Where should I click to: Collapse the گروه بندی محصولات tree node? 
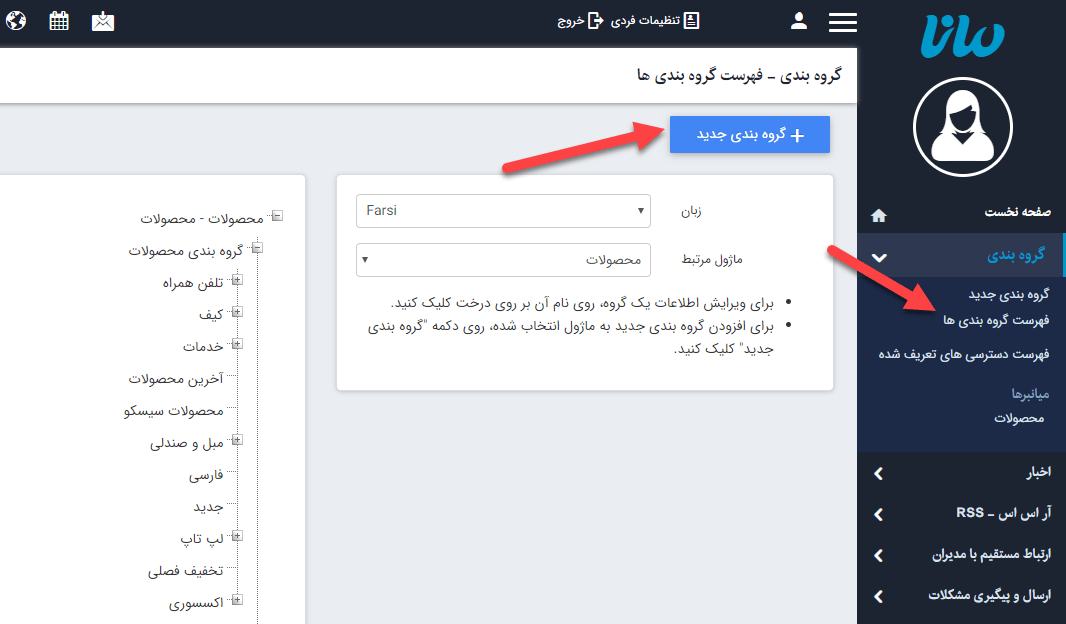(x=257, y=248)
